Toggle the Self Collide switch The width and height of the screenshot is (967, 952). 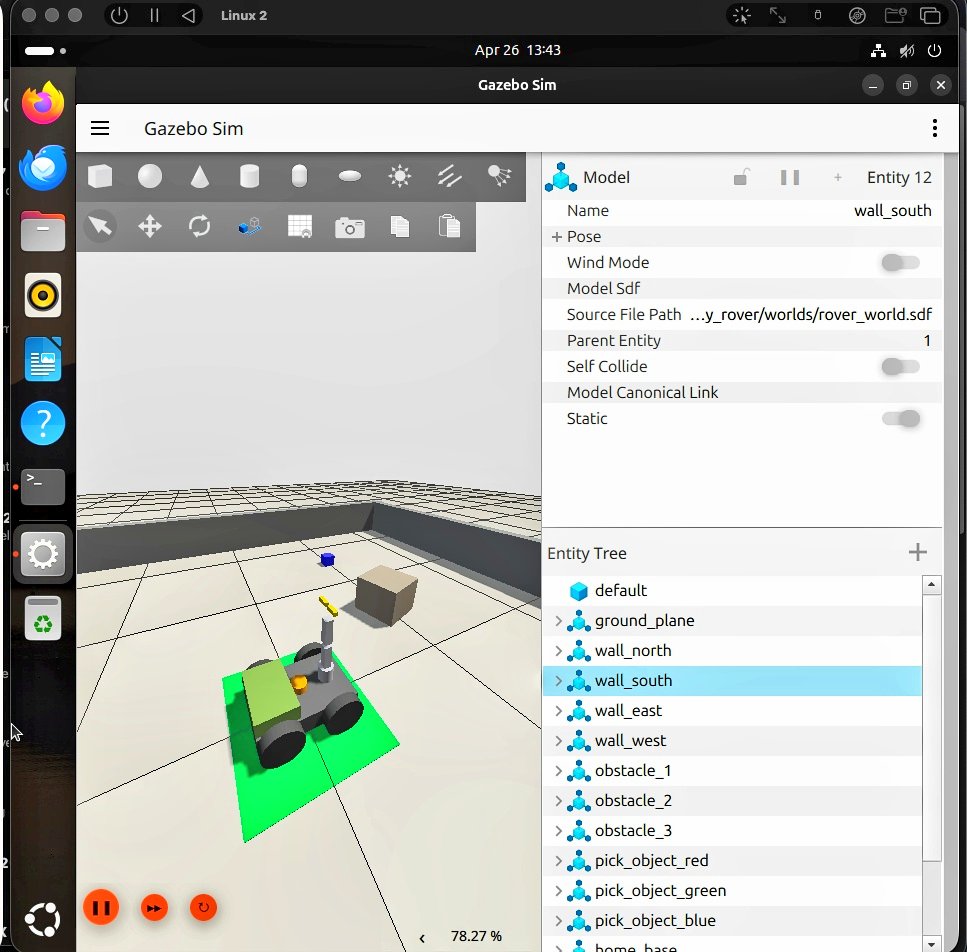coord(900,367)
